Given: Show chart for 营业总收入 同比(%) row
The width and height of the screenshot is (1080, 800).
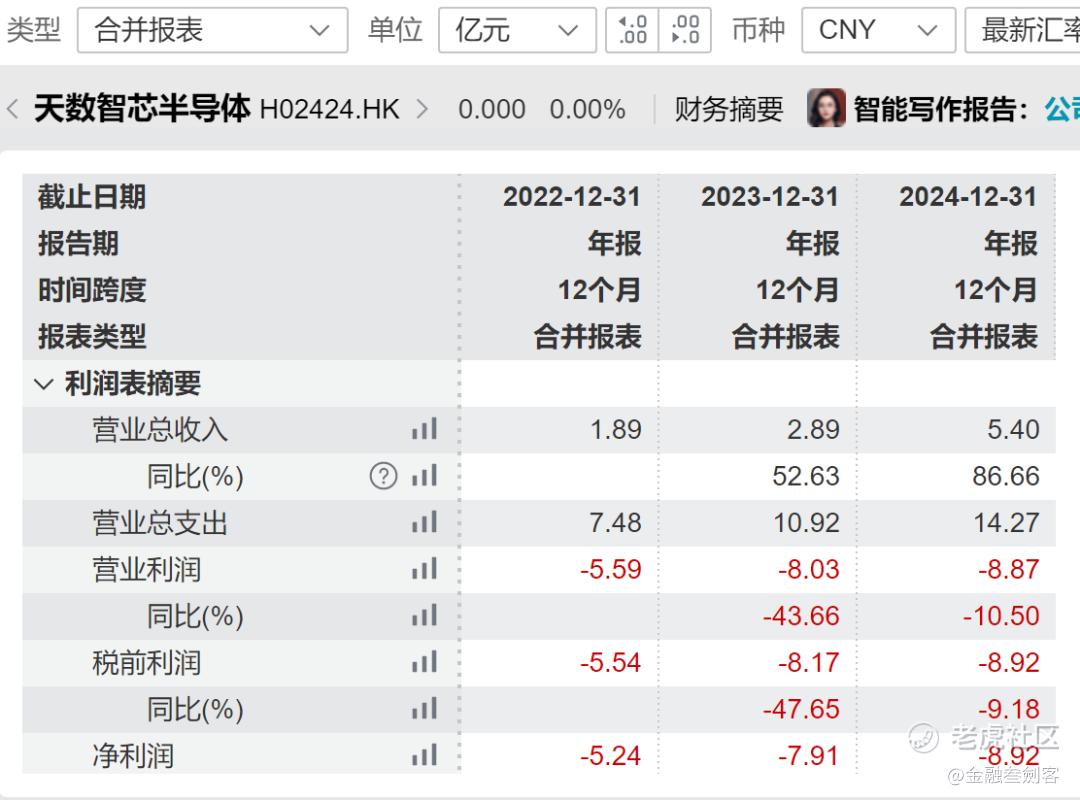Looking at the screenshot, I should 424,476.
